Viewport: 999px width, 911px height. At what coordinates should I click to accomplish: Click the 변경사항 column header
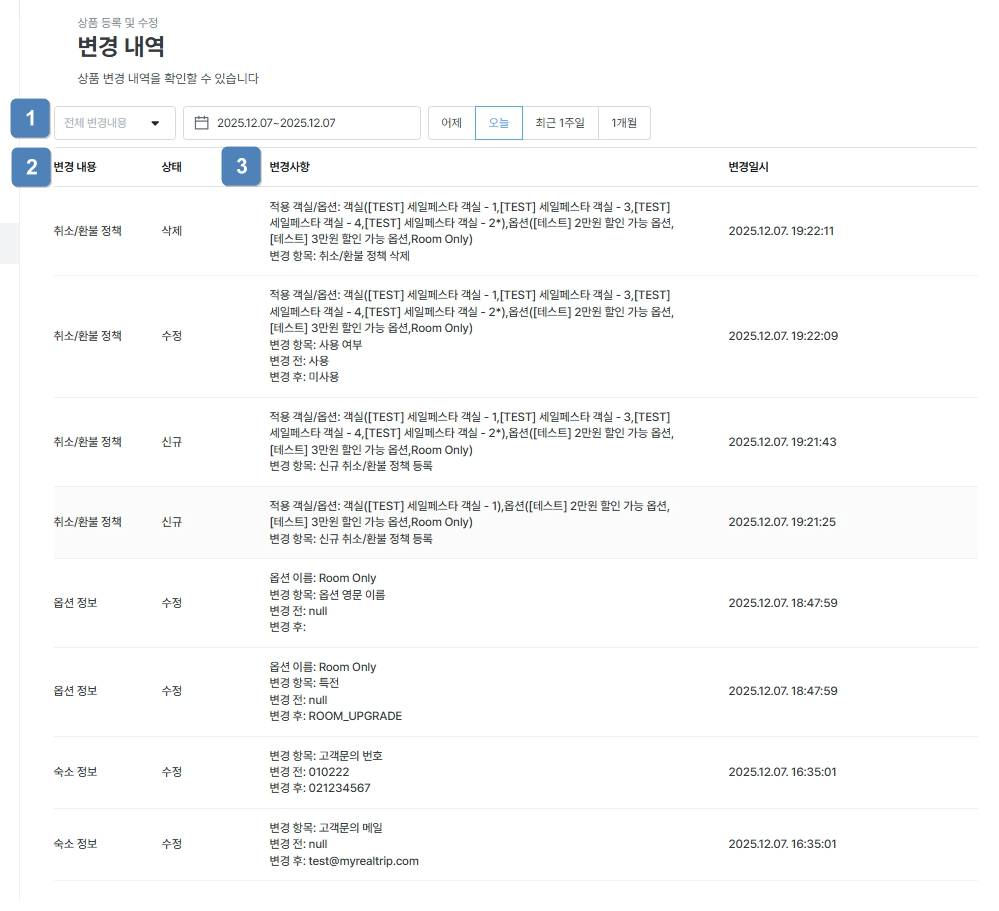coord(289,167)
